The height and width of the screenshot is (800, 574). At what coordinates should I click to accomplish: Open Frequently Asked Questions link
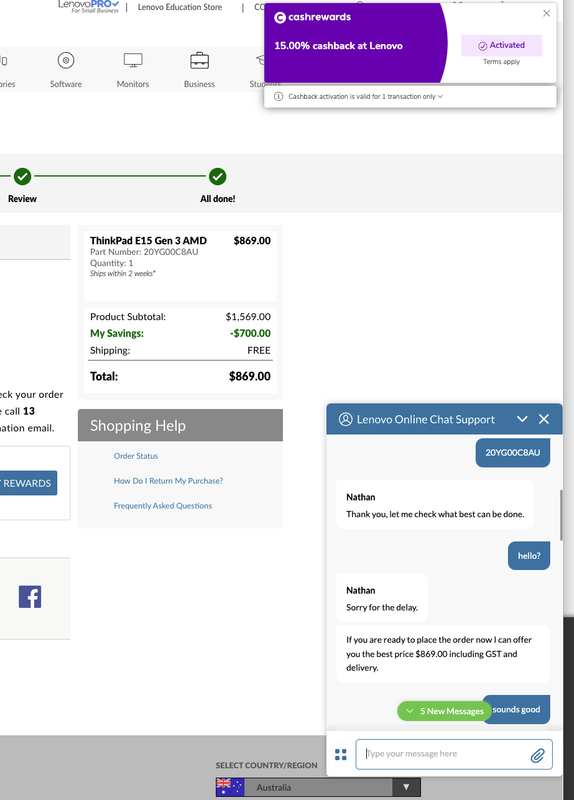point(163,506)
